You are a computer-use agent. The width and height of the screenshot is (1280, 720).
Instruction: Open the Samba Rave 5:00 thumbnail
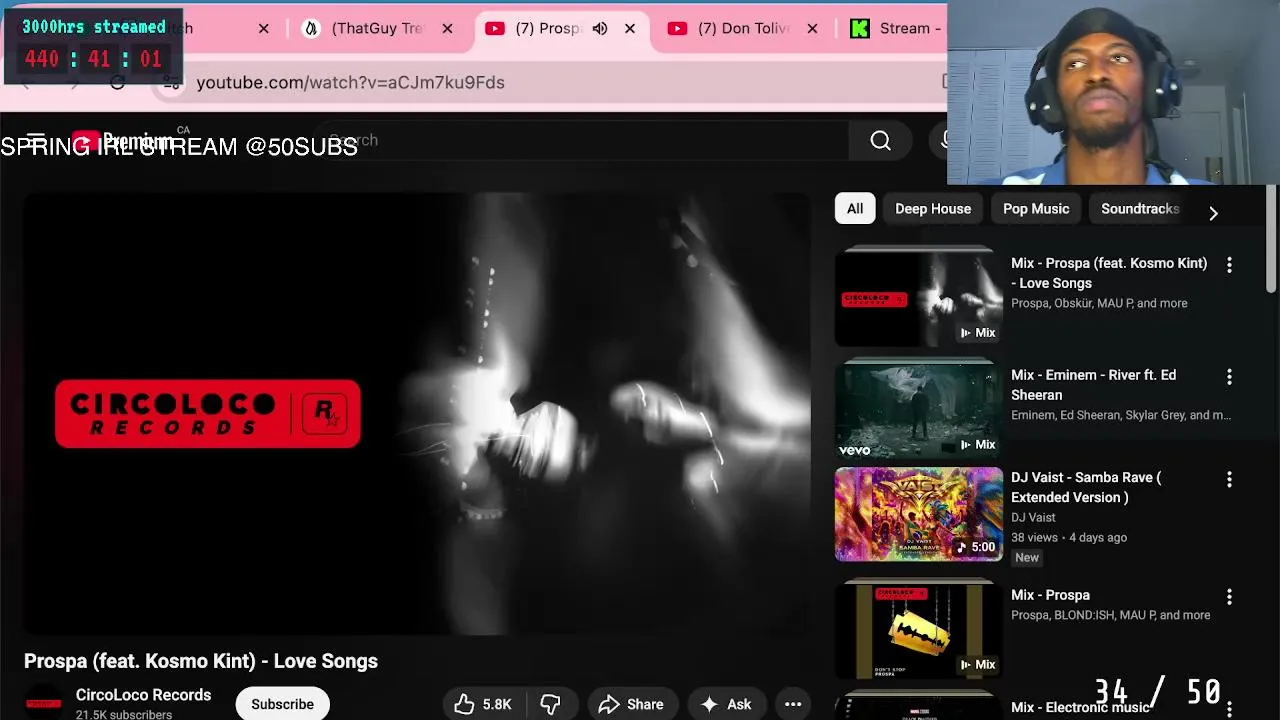point(919,514)
